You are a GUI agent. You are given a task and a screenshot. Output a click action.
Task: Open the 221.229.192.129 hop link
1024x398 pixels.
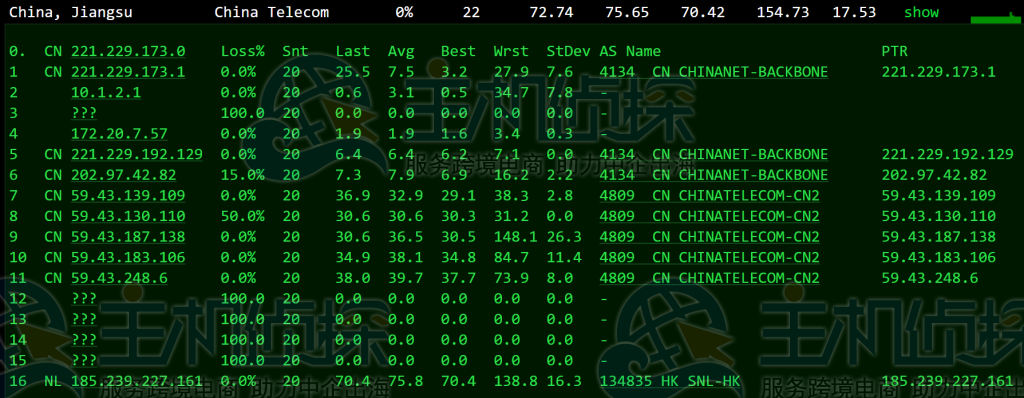point(136,155)
